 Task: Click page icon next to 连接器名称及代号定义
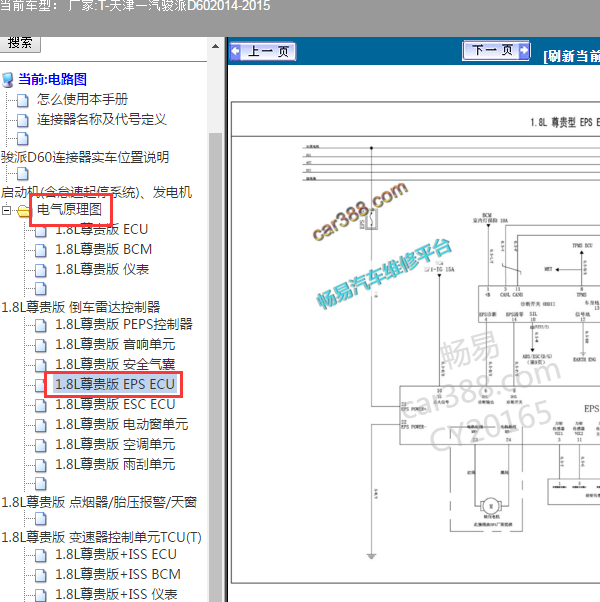[23, 120]
